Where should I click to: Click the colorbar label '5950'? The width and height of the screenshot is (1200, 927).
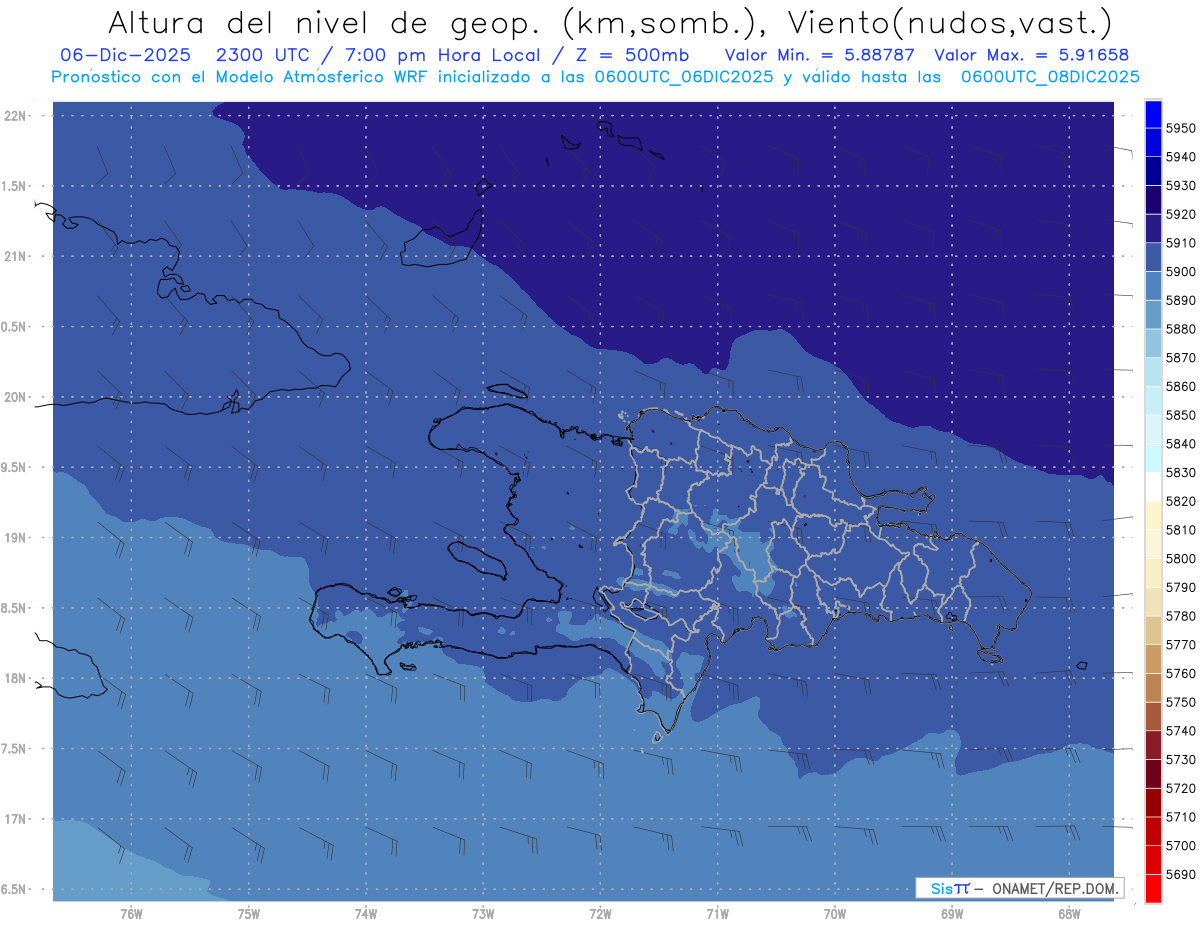click(1180, 129)
